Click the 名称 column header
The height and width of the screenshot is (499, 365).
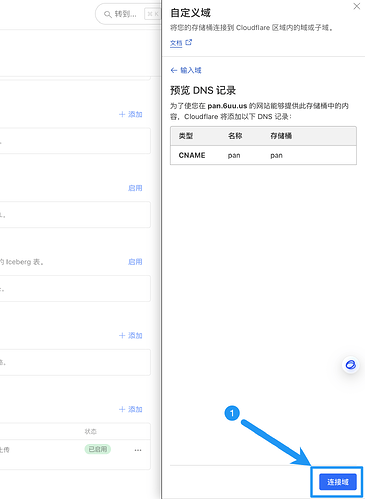tap(235, 136)
